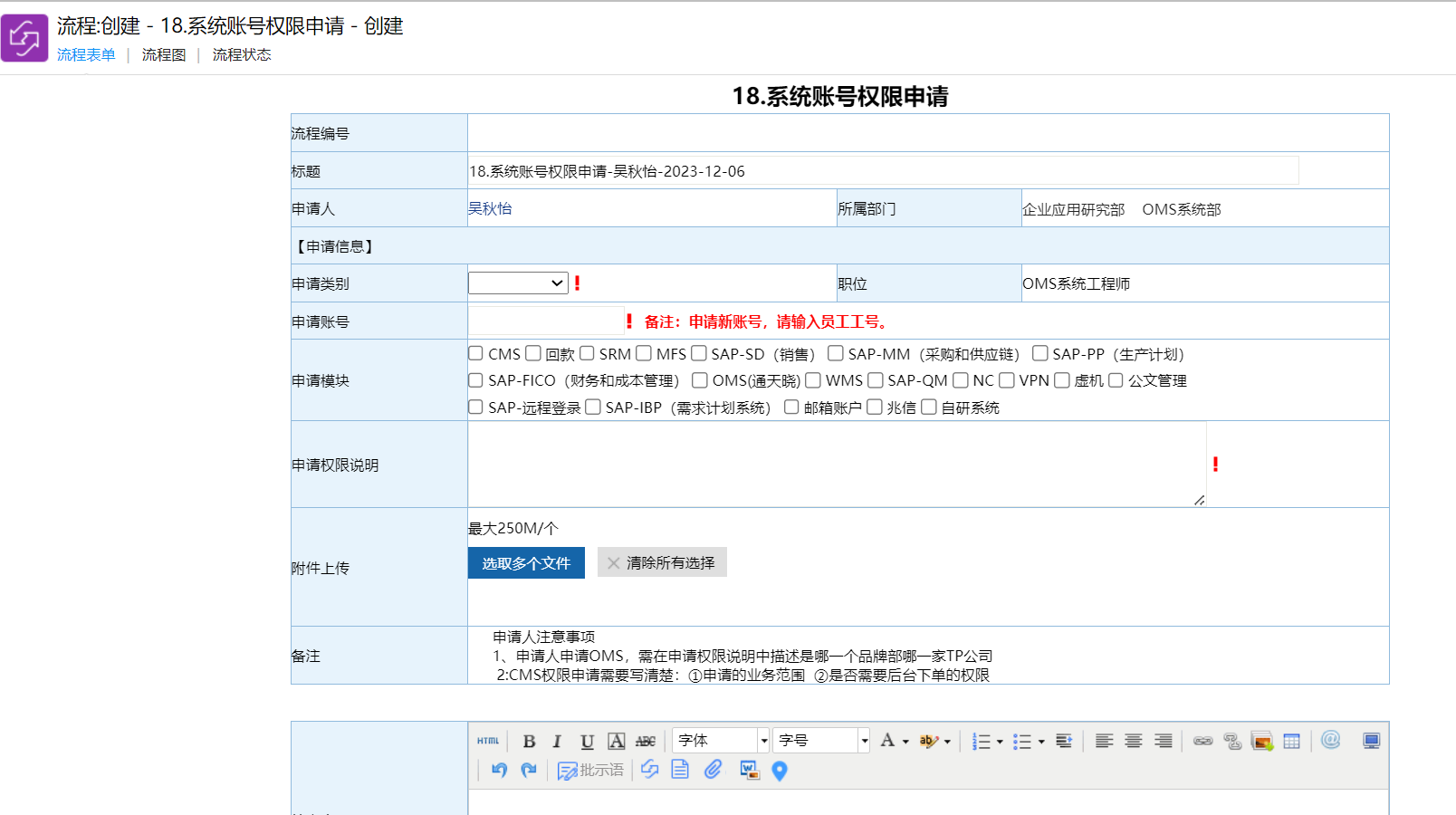Click the @ mention icon
The image size is (1456, 815).
(1330, 740)
